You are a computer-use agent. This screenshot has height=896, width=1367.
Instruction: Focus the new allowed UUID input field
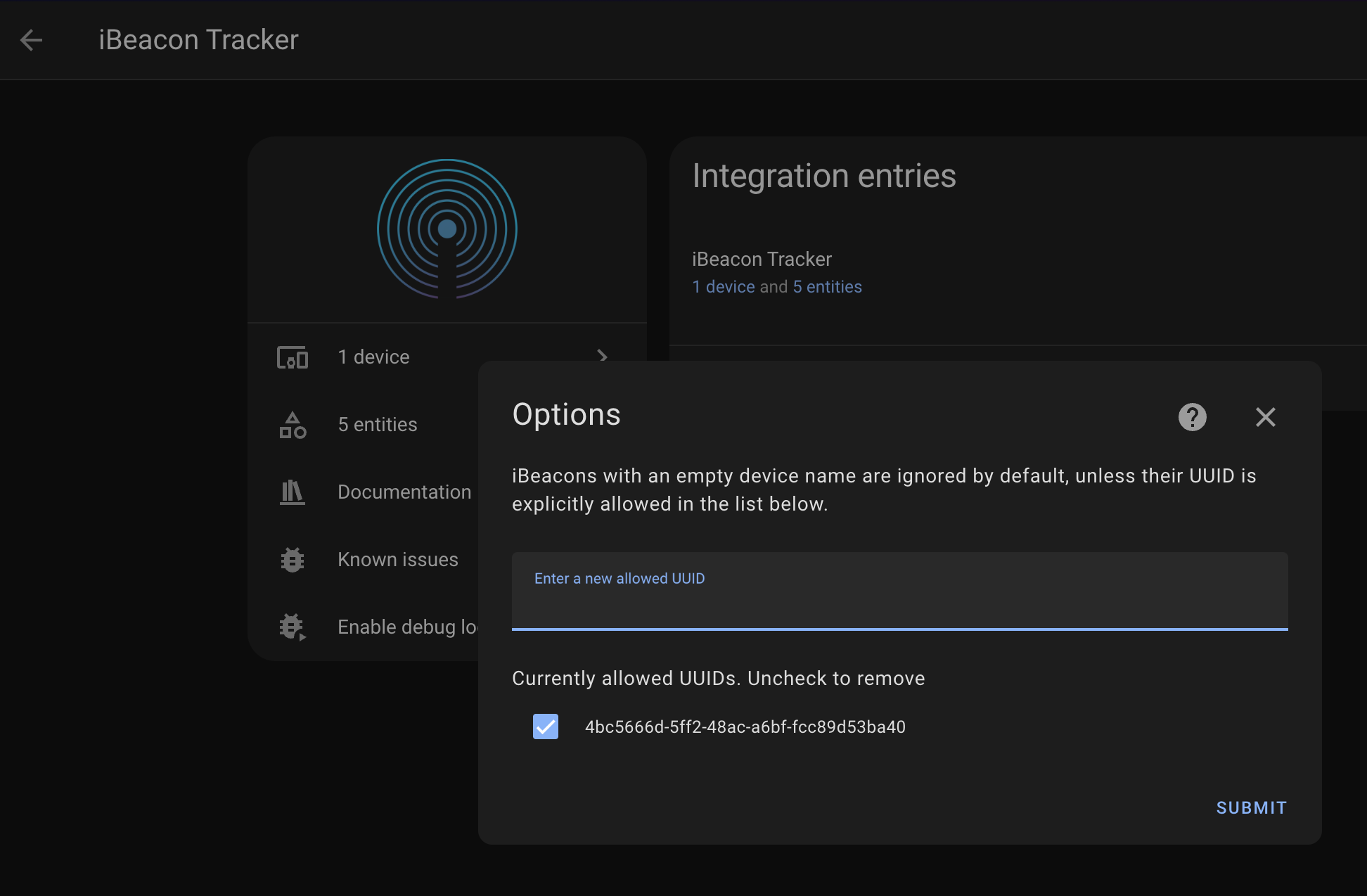(900, 591)
